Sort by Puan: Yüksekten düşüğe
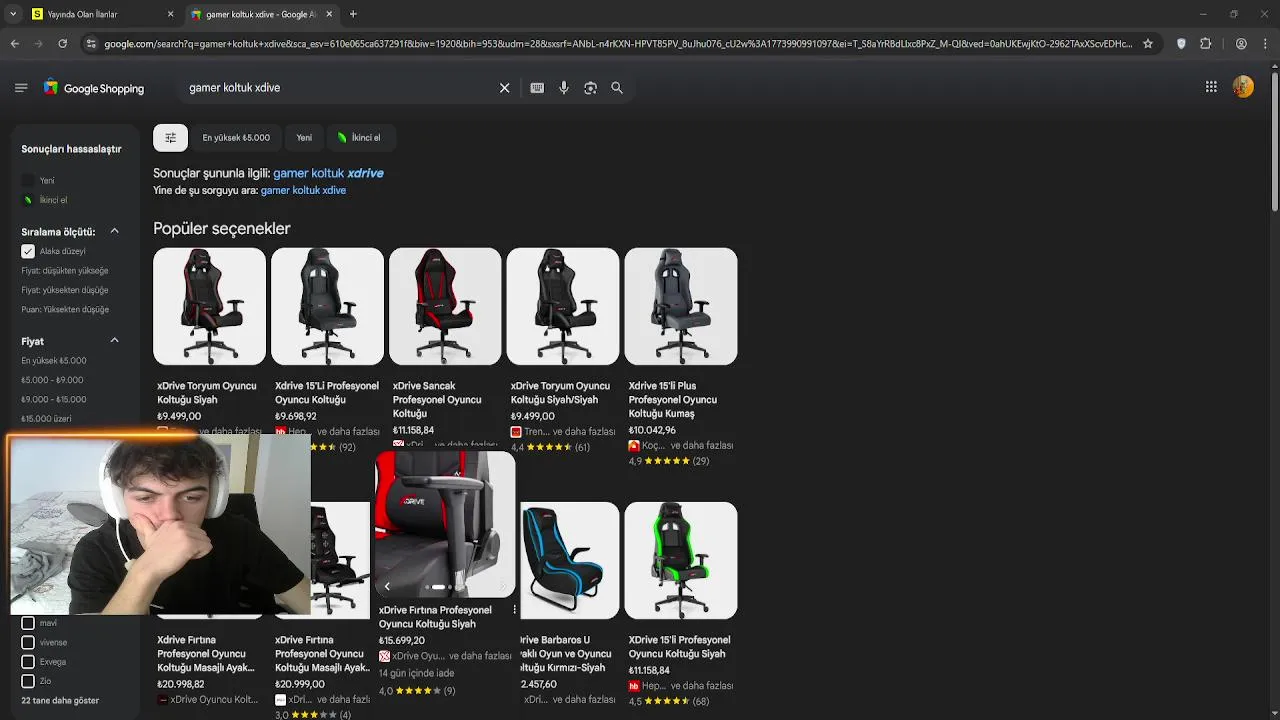The height and width of the screenshot is (720, 1280). point(65,310)
